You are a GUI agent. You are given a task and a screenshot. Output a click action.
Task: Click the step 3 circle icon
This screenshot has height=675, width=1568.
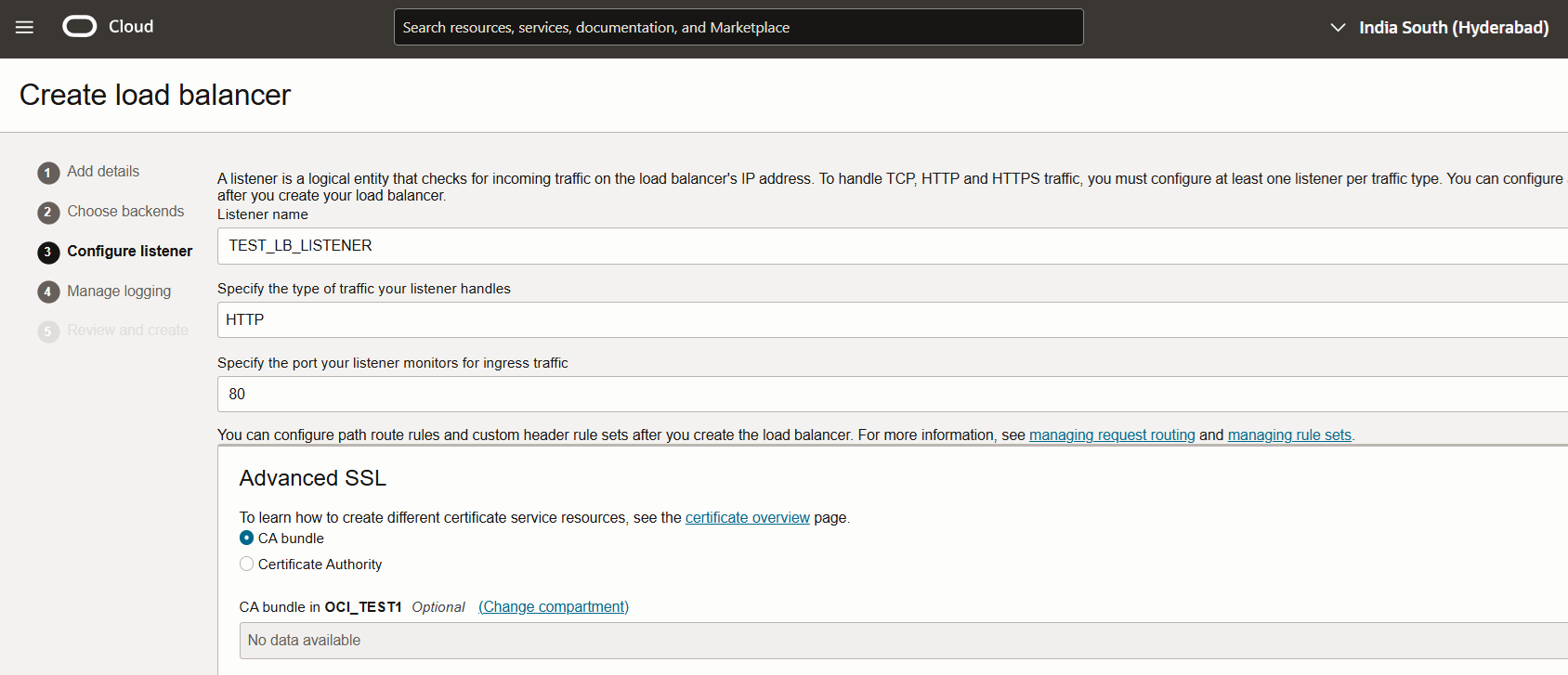click(48, 253)
